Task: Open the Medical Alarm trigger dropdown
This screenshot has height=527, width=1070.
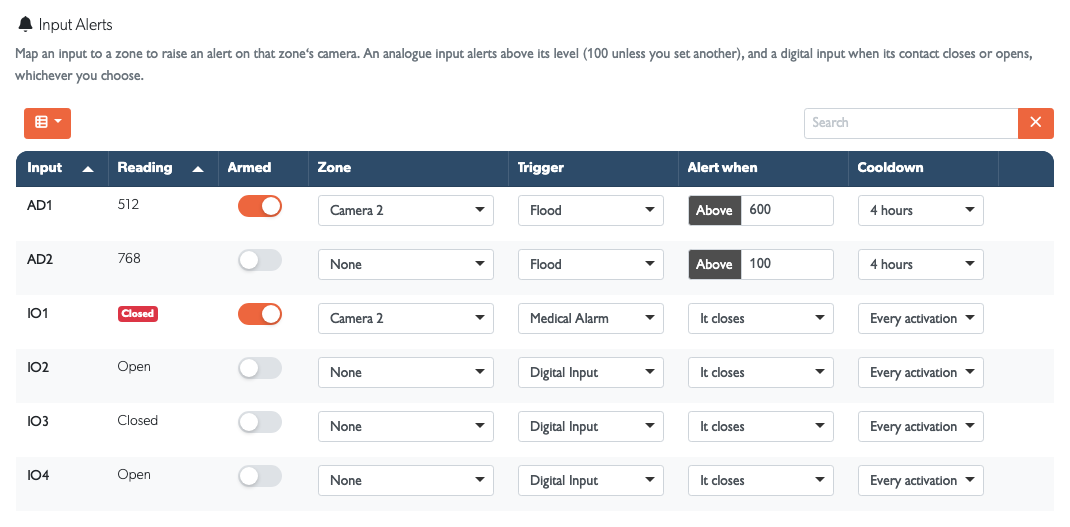Action: click(x=591, y=318)
